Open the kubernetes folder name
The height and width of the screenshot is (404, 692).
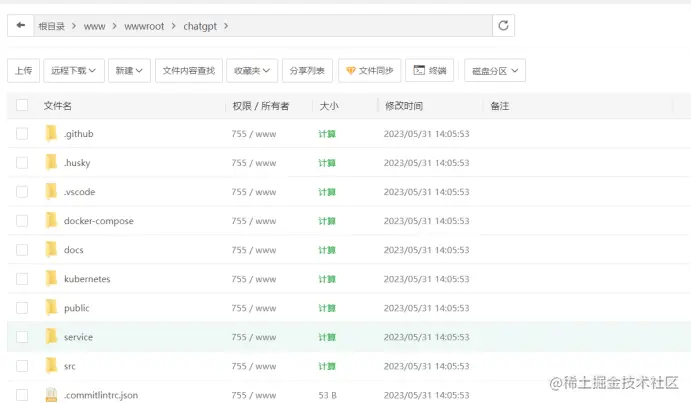tap(87, 279)
